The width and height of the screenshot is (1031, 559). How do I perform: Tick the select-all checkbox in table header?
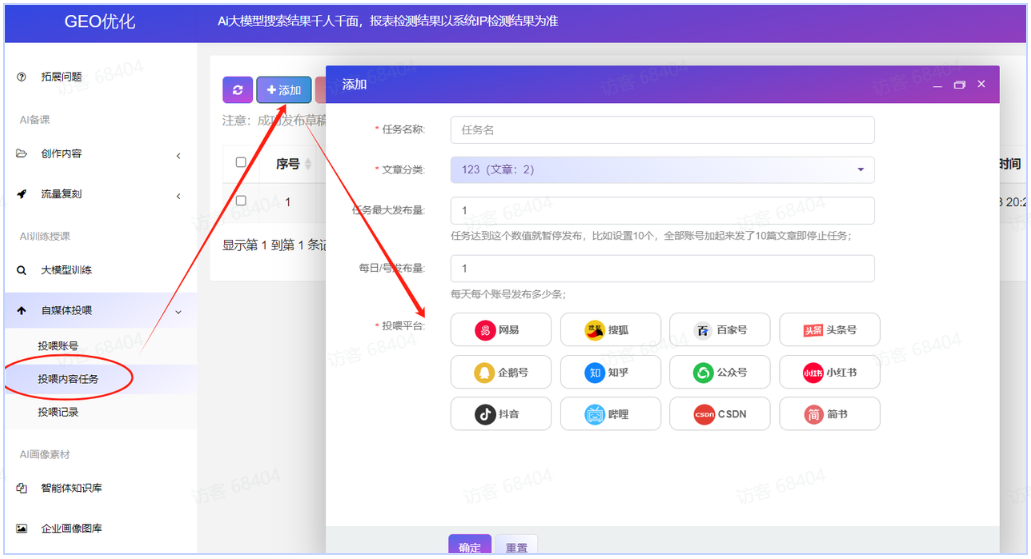coord(241,163)
